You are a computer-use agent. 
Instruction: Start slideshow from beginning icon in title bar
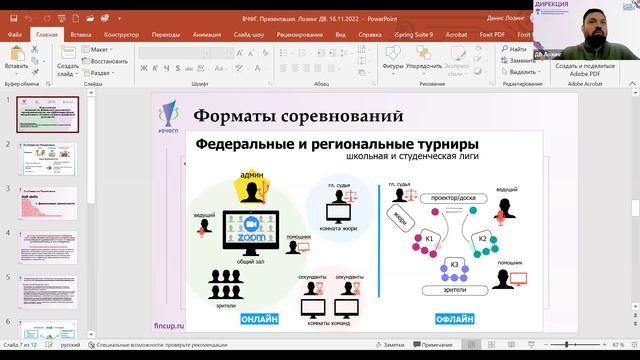point(62,18)
